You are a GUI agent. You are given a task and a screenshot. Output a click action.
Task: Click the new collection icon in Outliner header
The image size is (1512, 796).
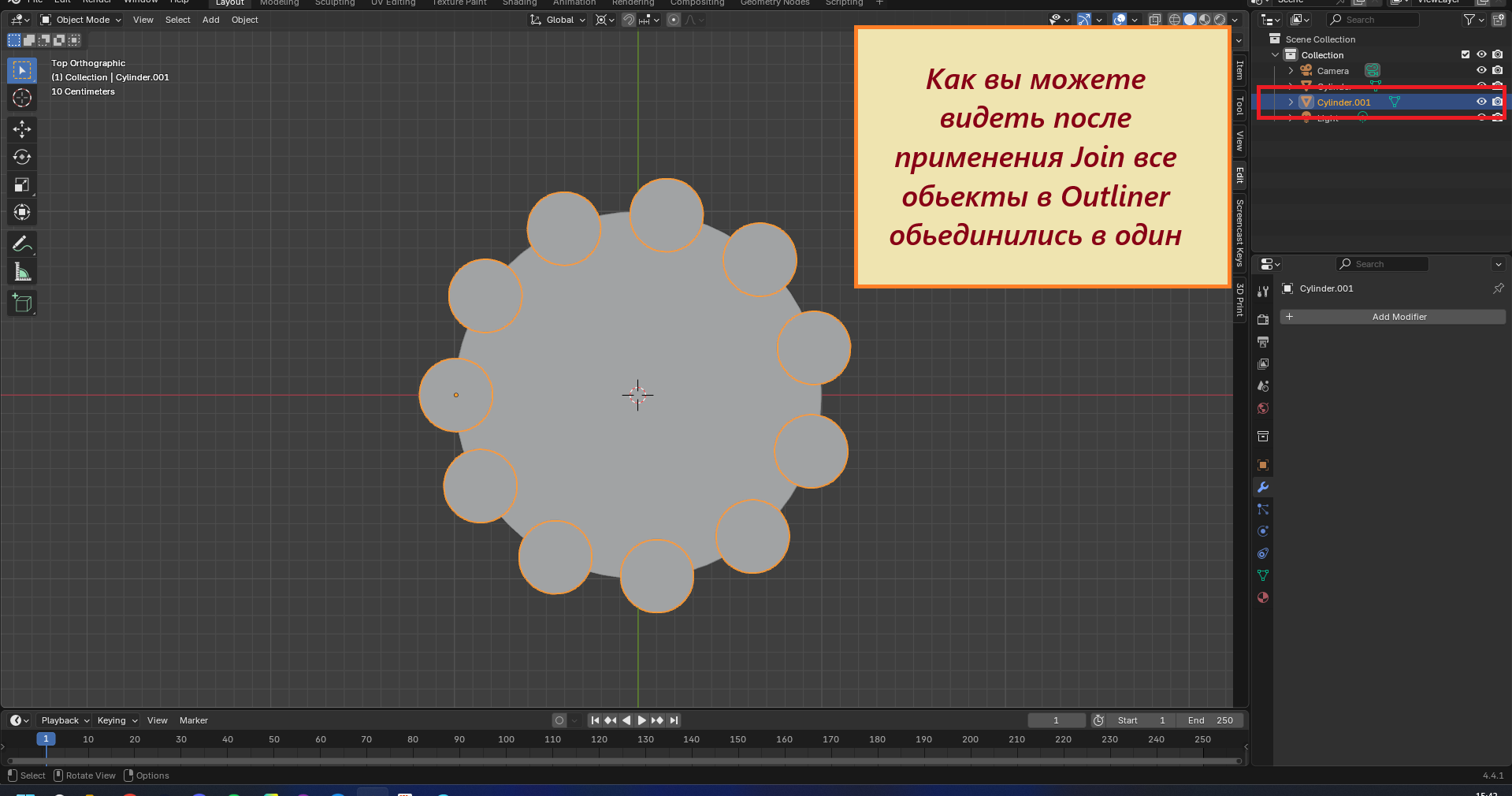coord(1498,20)
